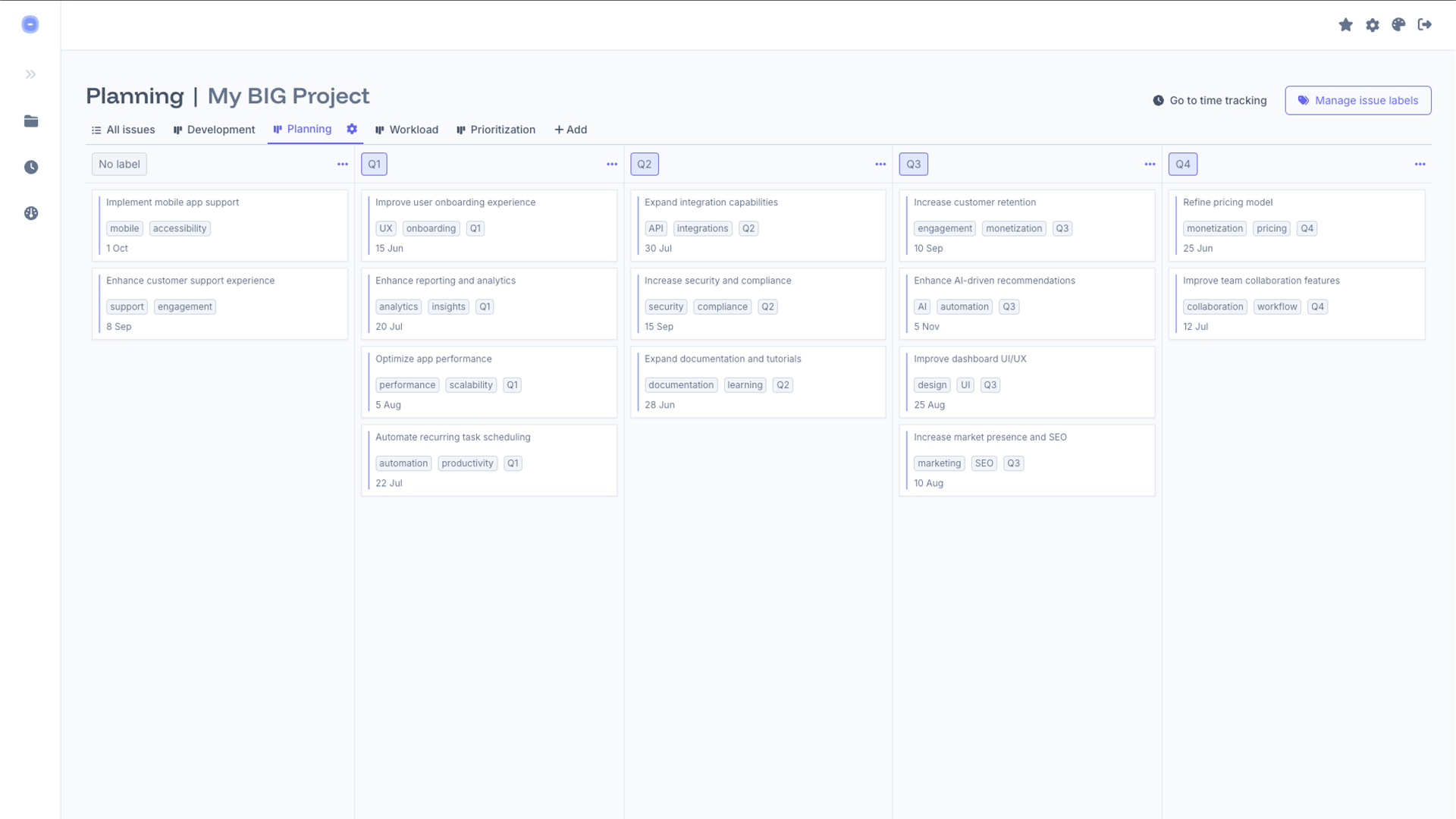Open the Q3 column ellipsis menu
1456x819 pixels.
tap(1150, 164)
